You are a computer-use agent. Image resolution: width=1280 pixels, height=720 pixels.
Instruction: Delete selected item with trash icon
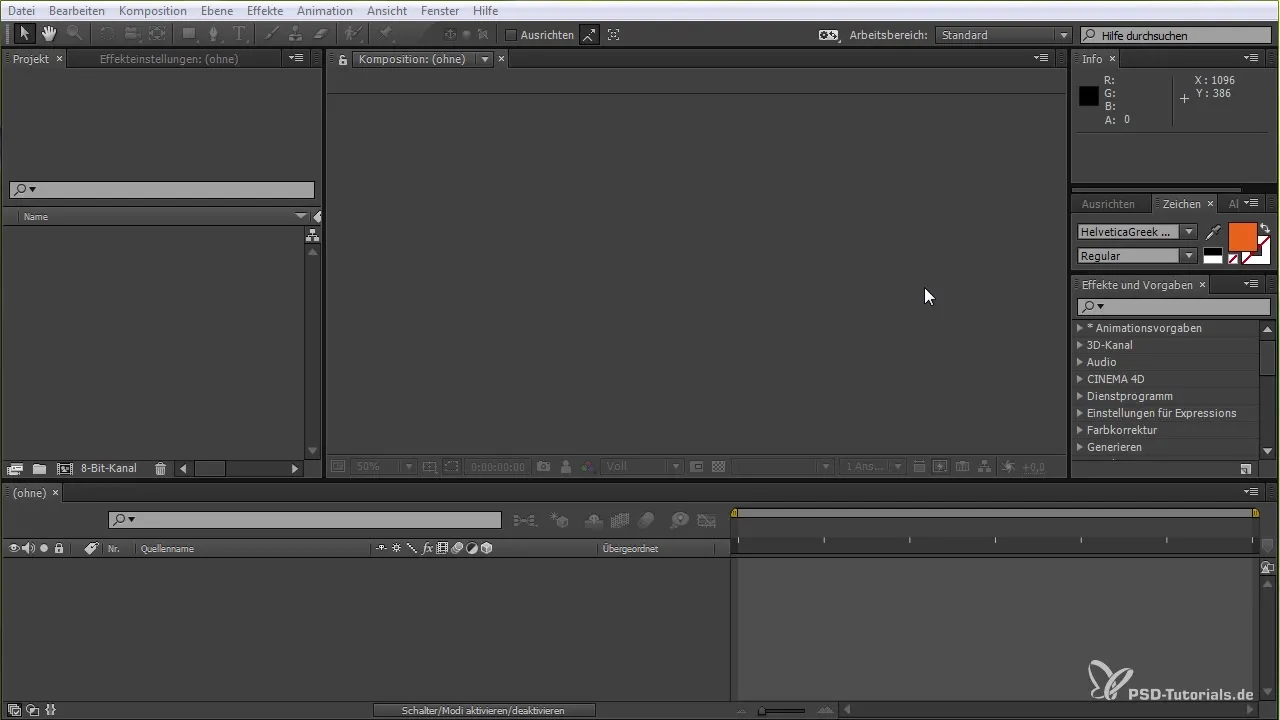(160, 468)
